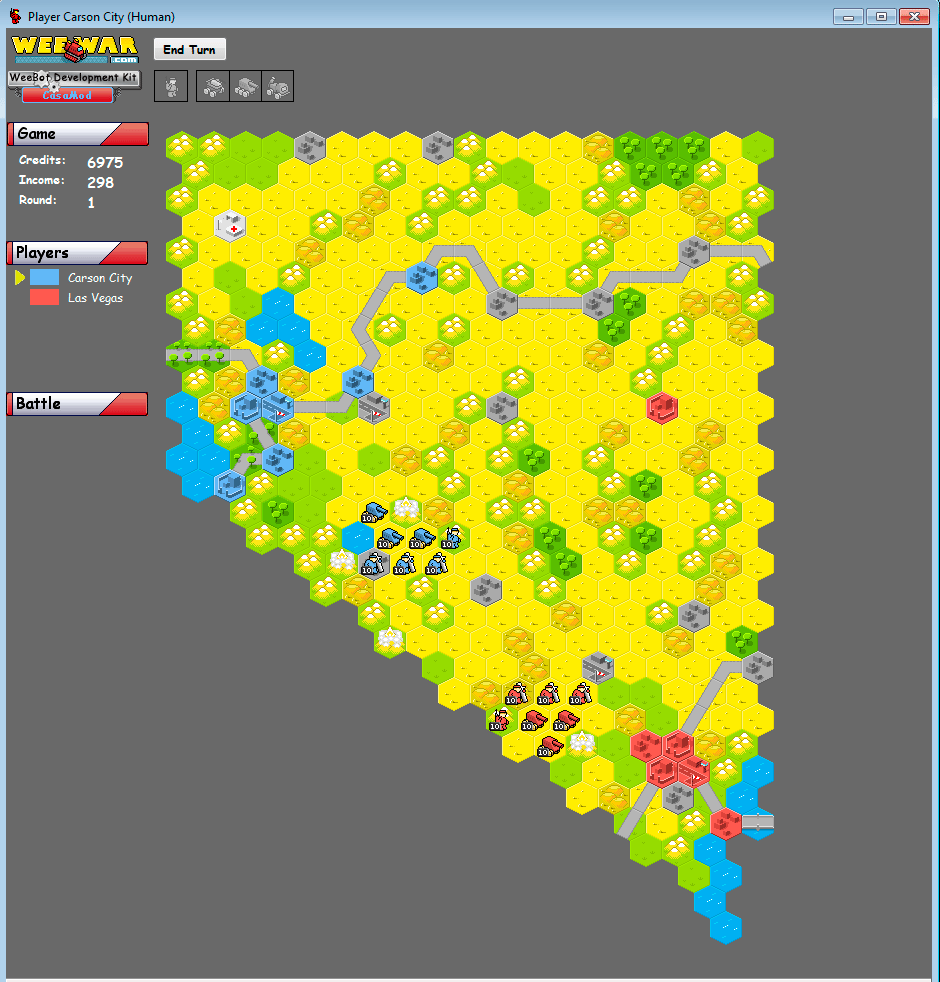
Task: Select the blue light trooper holding a flag
Action: coord(453,539)
